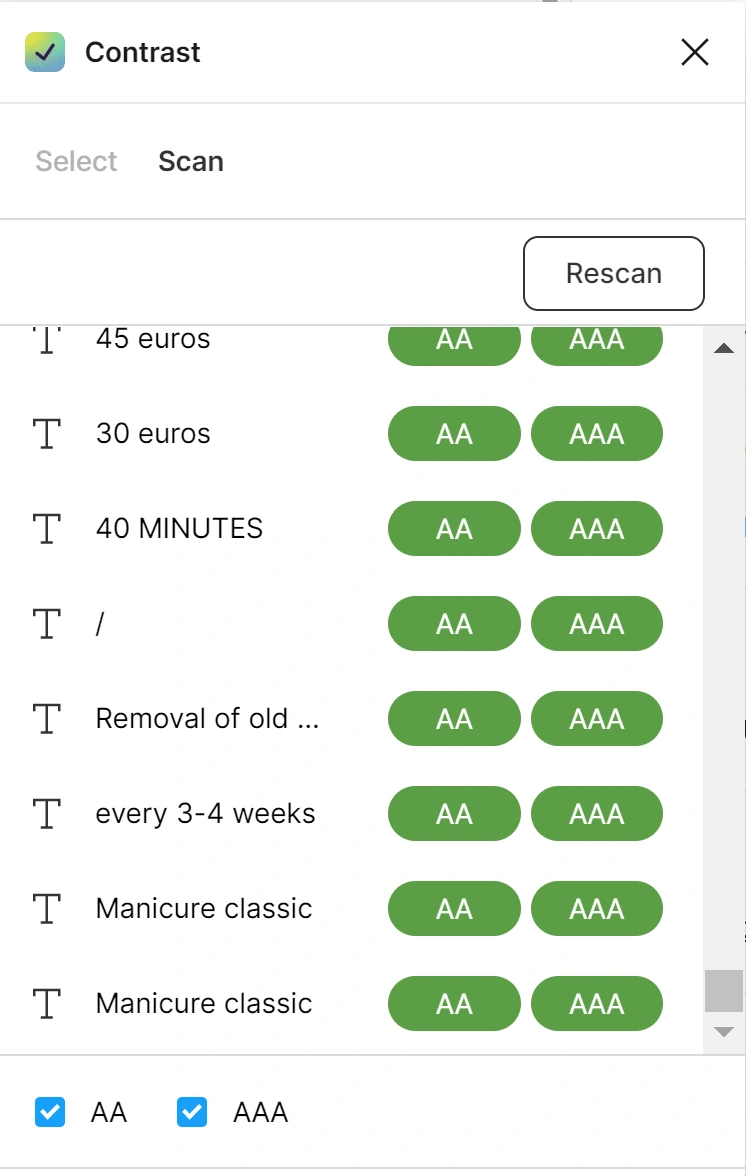Close the Contrast plugin panel
Image resolution: width=746 pixels, height=1176 pixels.
pyautogui.click(x=694, y=52)
